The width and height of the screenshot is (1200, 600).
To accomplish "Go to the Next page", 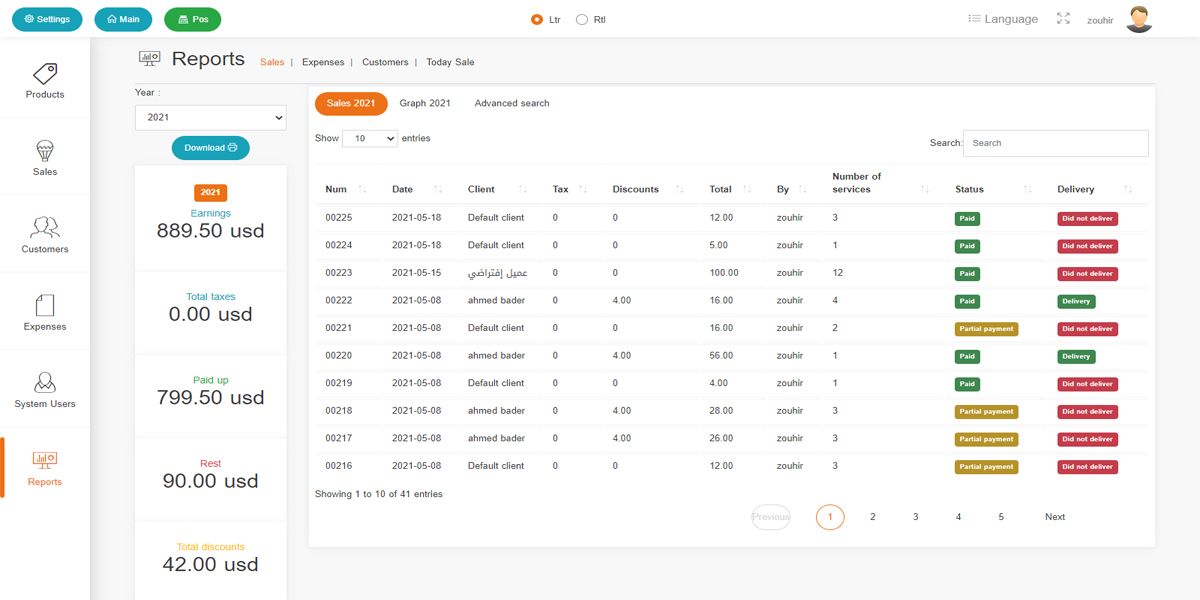I will point(1055,517).
